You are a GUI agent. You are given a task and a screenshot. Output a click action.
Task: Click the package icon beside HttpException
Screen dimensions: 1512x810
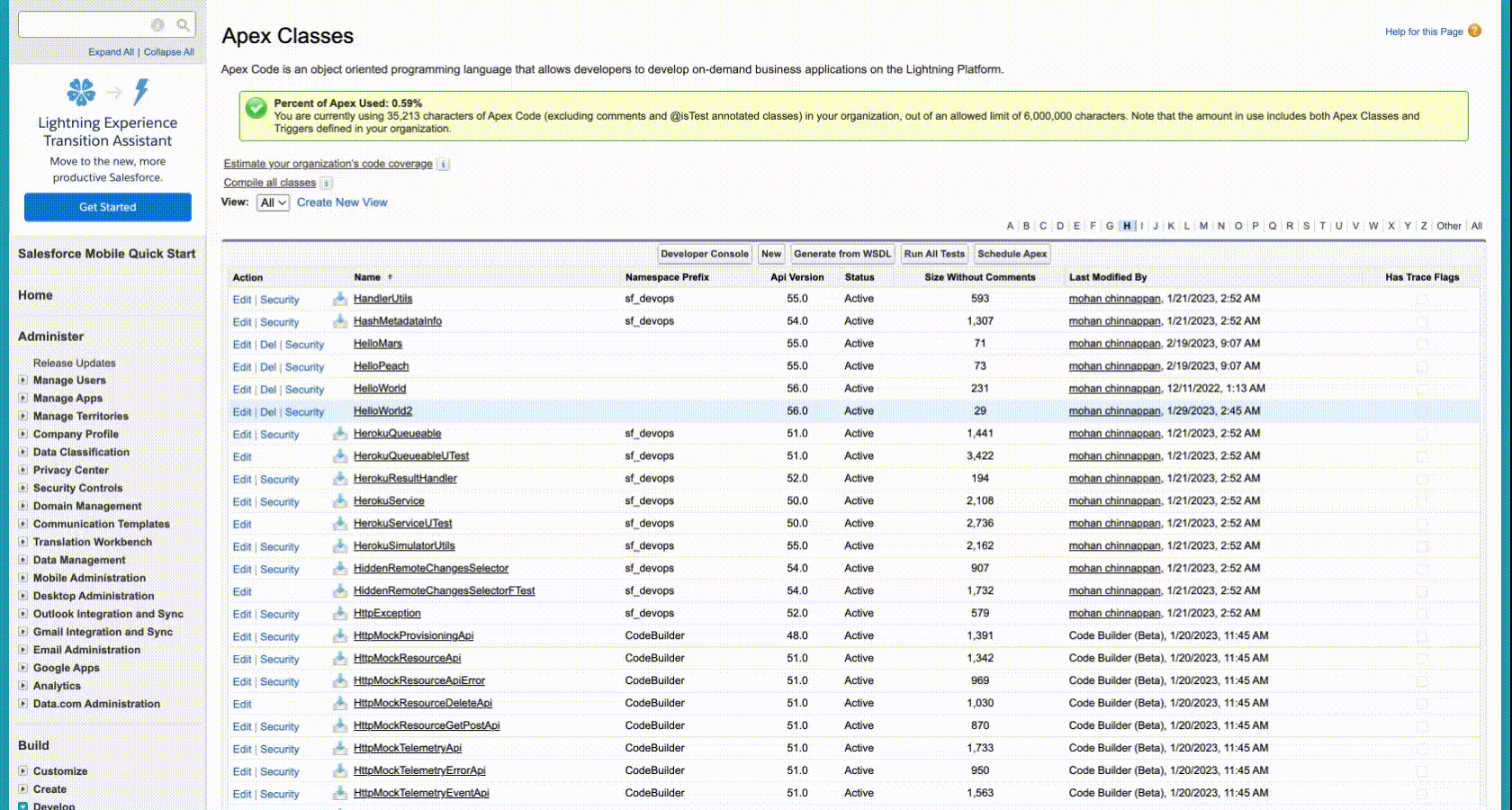pos(340,613)
